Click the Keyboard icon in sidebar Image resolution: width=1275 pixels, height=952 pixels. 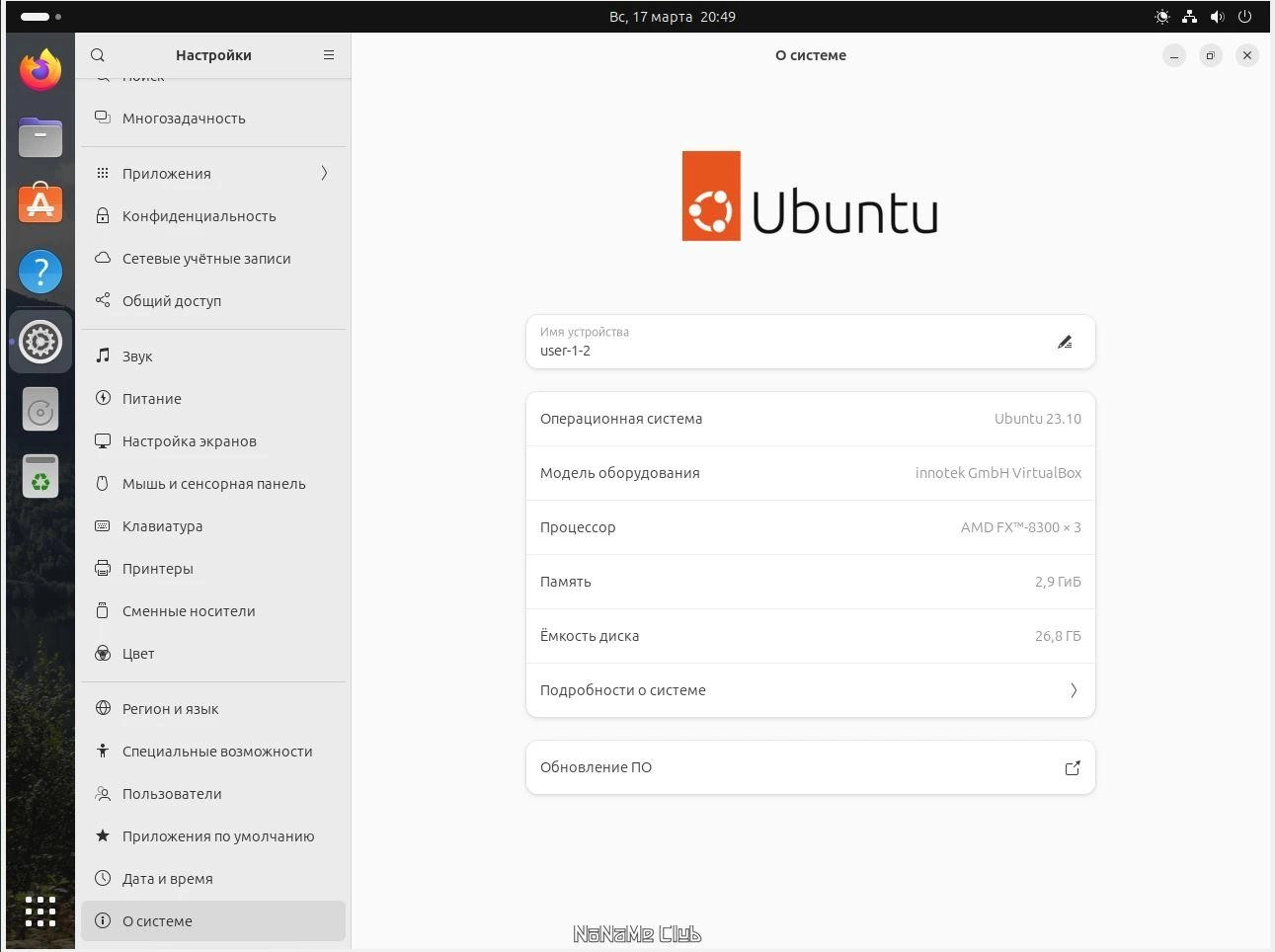pyautogui.click(x=103, y=525)
